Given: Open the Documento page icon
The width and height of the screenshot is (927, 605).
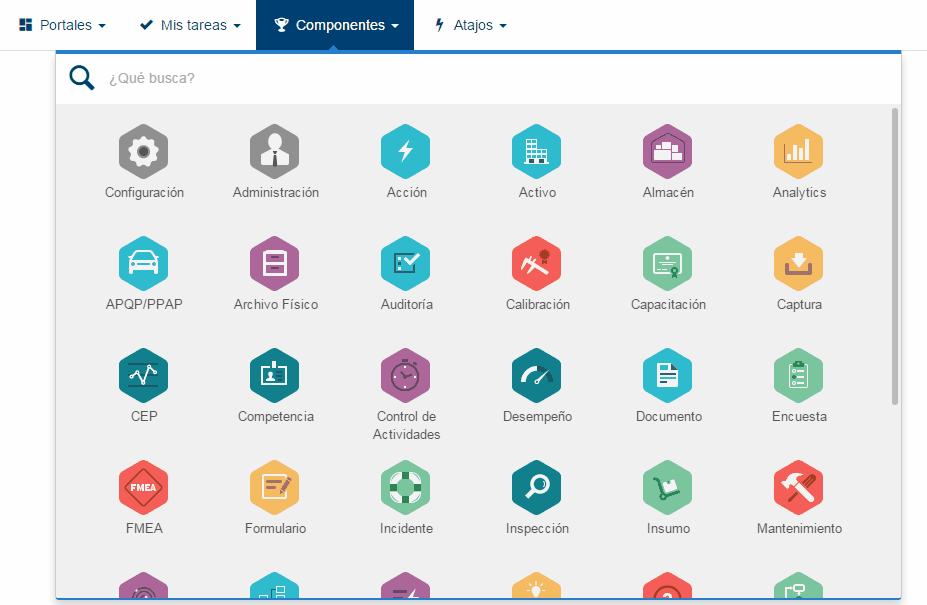Looking at the screenshot, I should click(667, 376).
